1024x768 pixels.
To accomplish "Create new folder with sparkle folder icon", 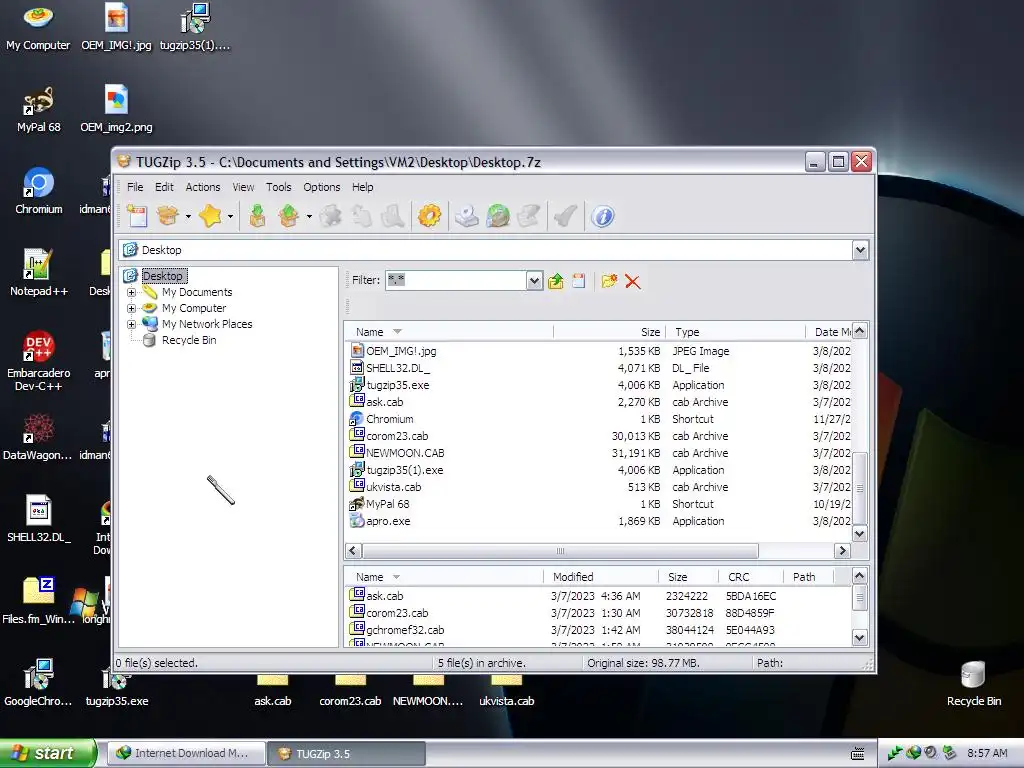I will click(x=609, y=281).
